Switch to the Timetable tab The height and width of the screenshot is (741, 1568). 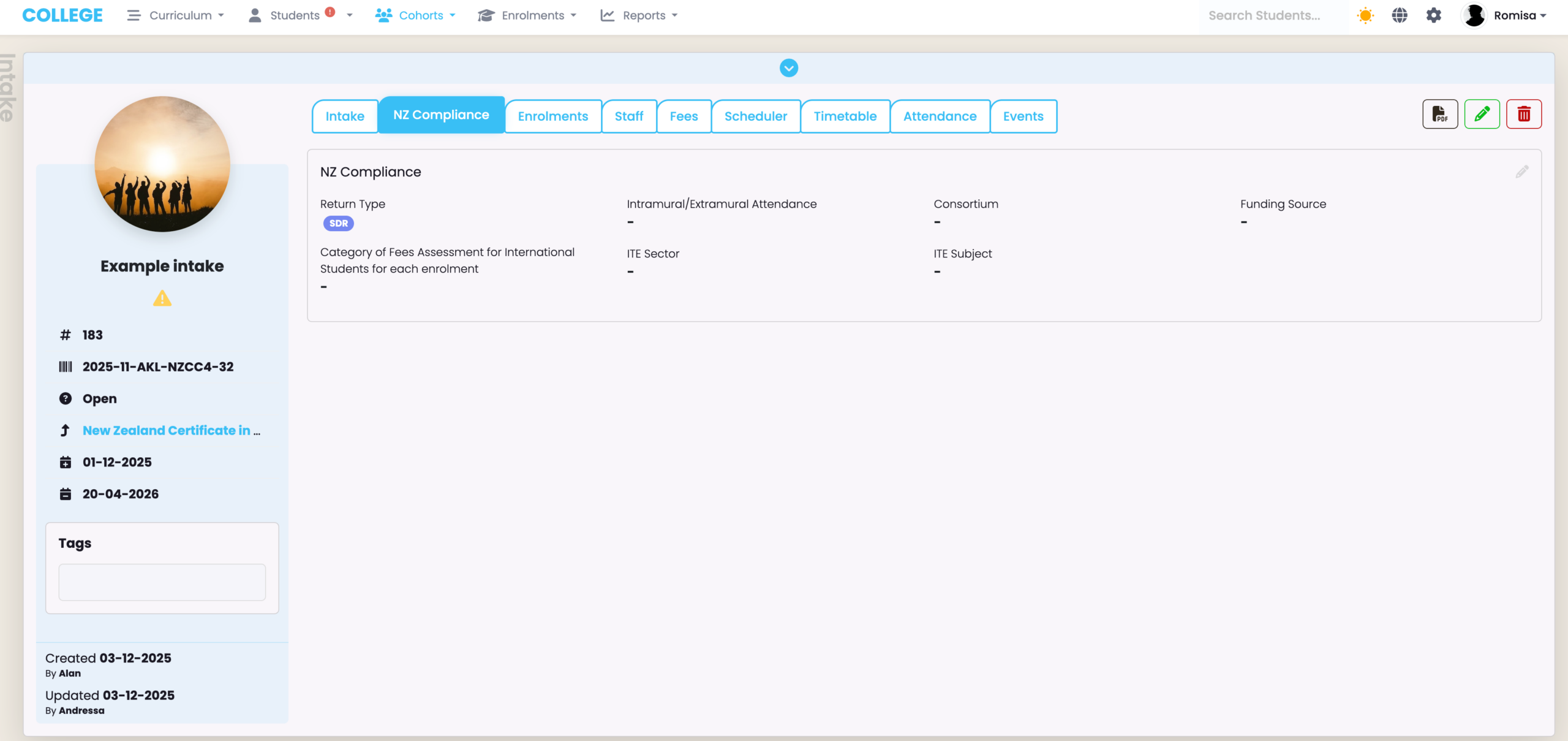click(845, 116)
